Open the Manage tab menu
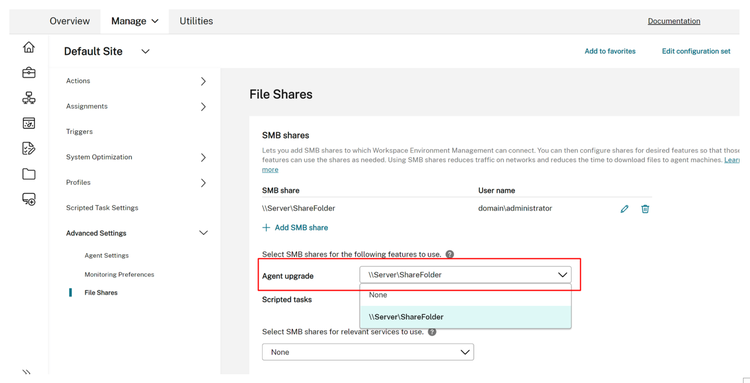The image size is (750, 383). point(134,21)
